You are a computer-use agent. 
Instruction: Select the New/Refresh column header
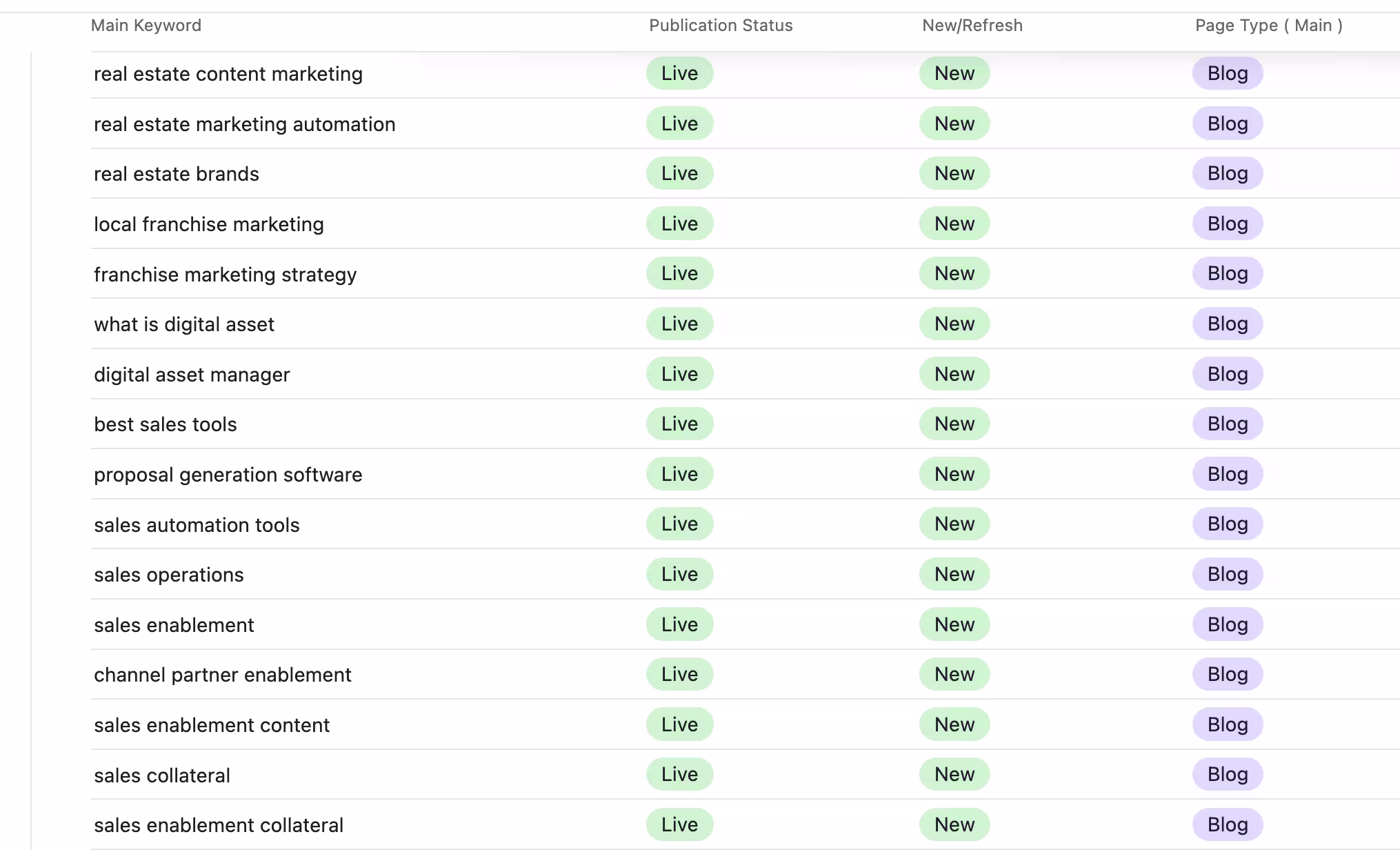(x=972, y=26)
